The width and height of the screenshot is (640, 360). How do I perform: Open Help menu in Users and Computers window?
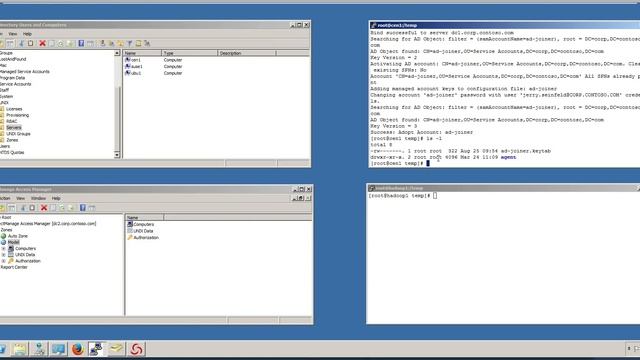click(27, 34)
